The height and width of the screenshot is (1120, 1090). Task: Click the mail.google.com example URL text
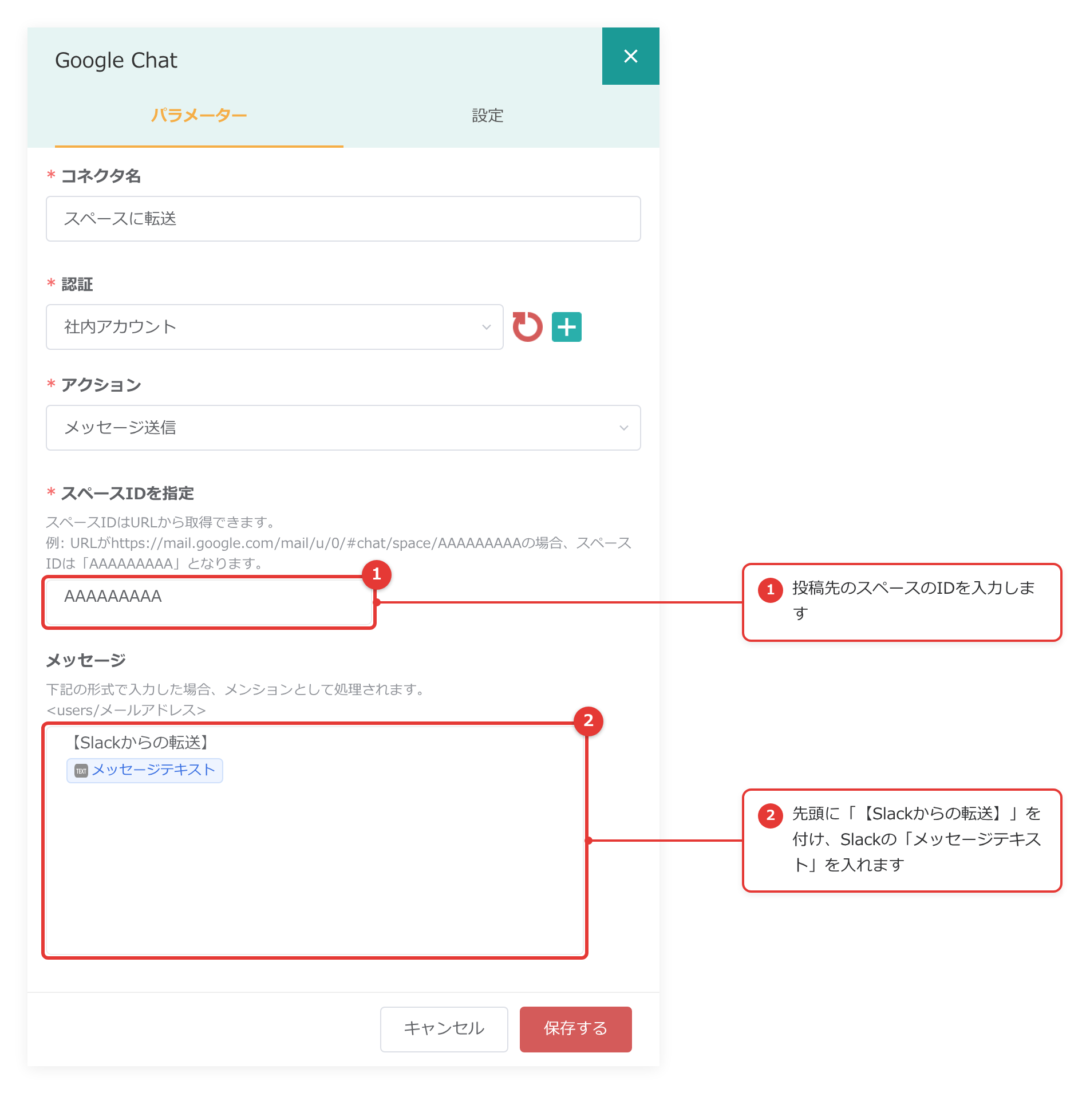316,543
